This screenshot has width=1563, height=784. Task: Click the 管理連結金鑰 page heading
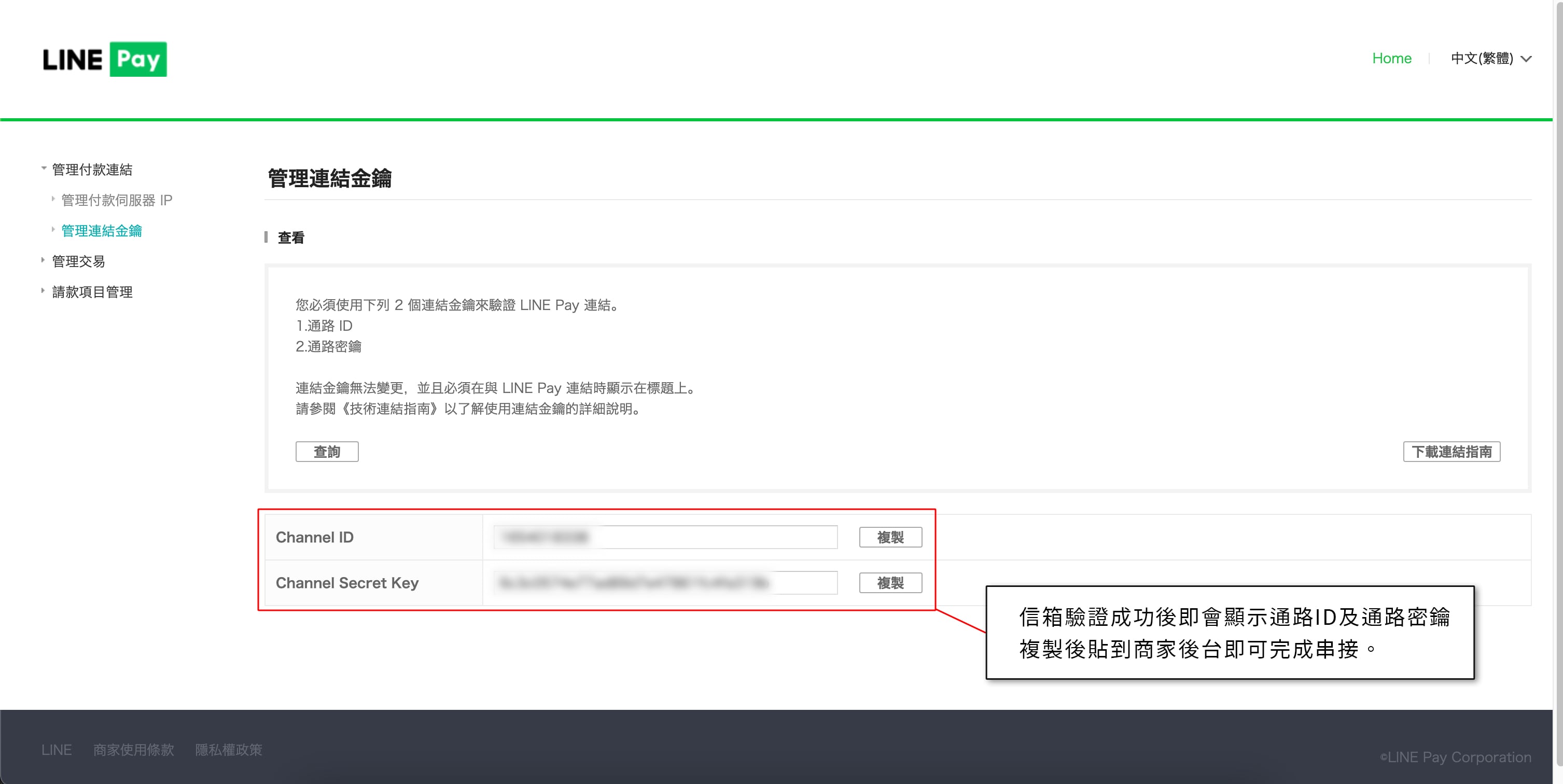pos(329,178)
